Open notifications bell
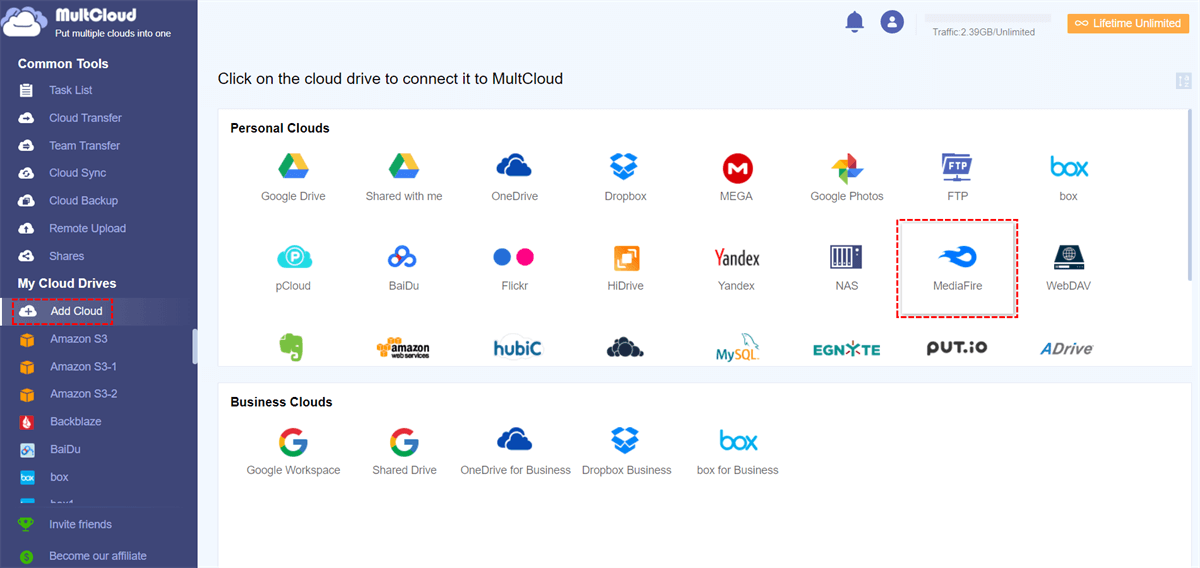 tap(854, 21)
